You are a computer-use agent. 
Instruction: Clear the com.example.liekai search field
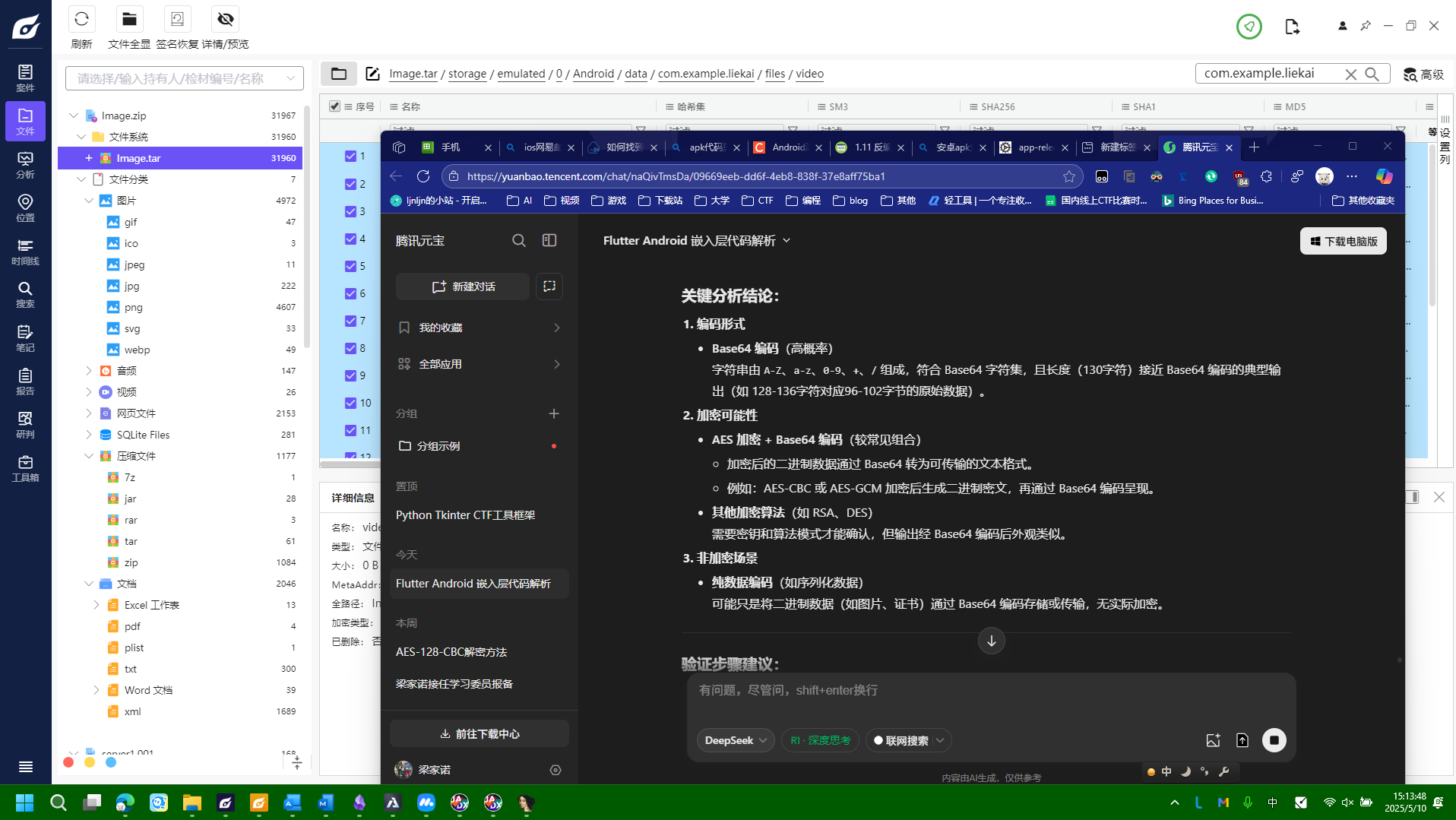1350,74
